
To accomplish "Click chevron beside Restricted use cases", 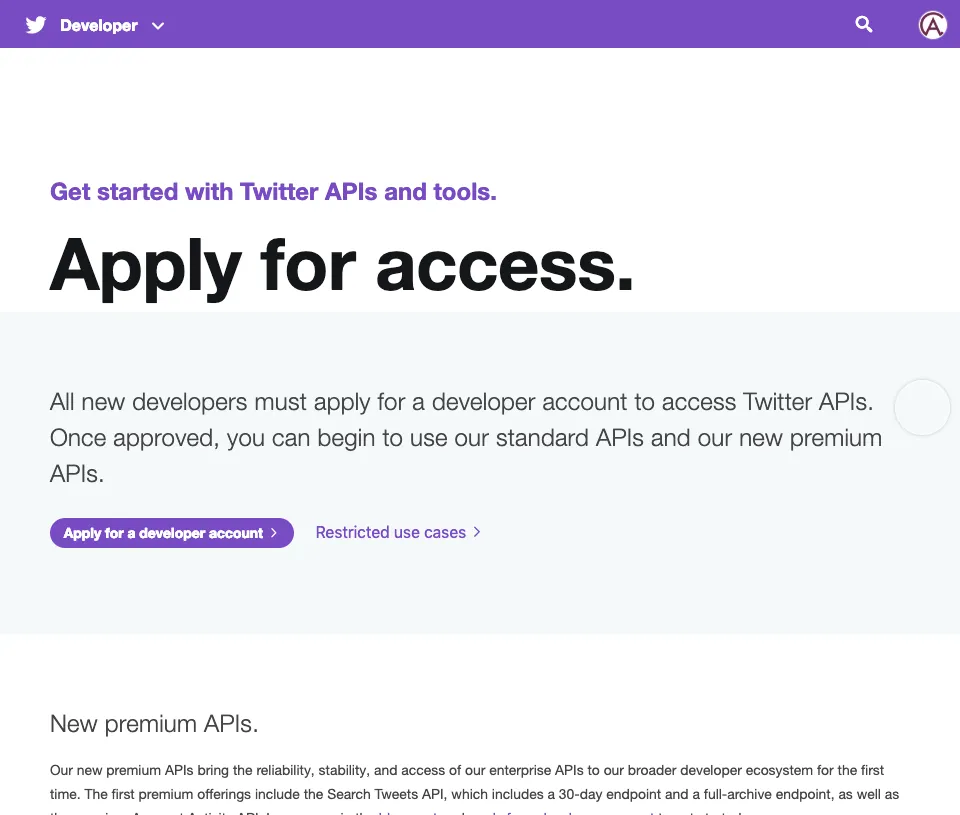I will (x=477, y=532).
